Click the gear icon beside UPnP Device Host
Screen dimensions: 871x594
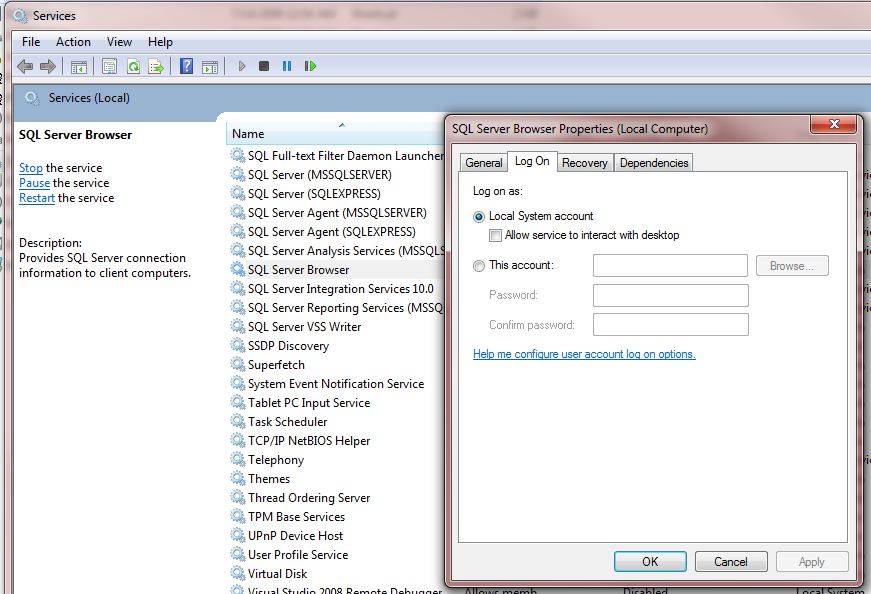click(x=238, y=535)
